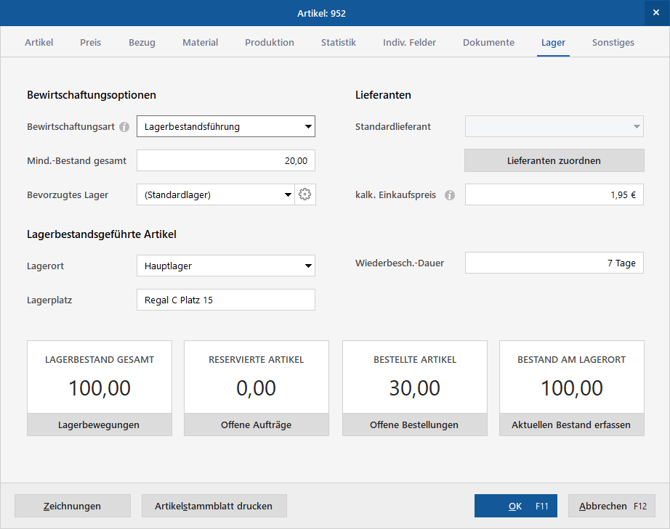This screenshot has width=670, height=529.
Task: Confirm with the OK button
Action: point(515,506)
